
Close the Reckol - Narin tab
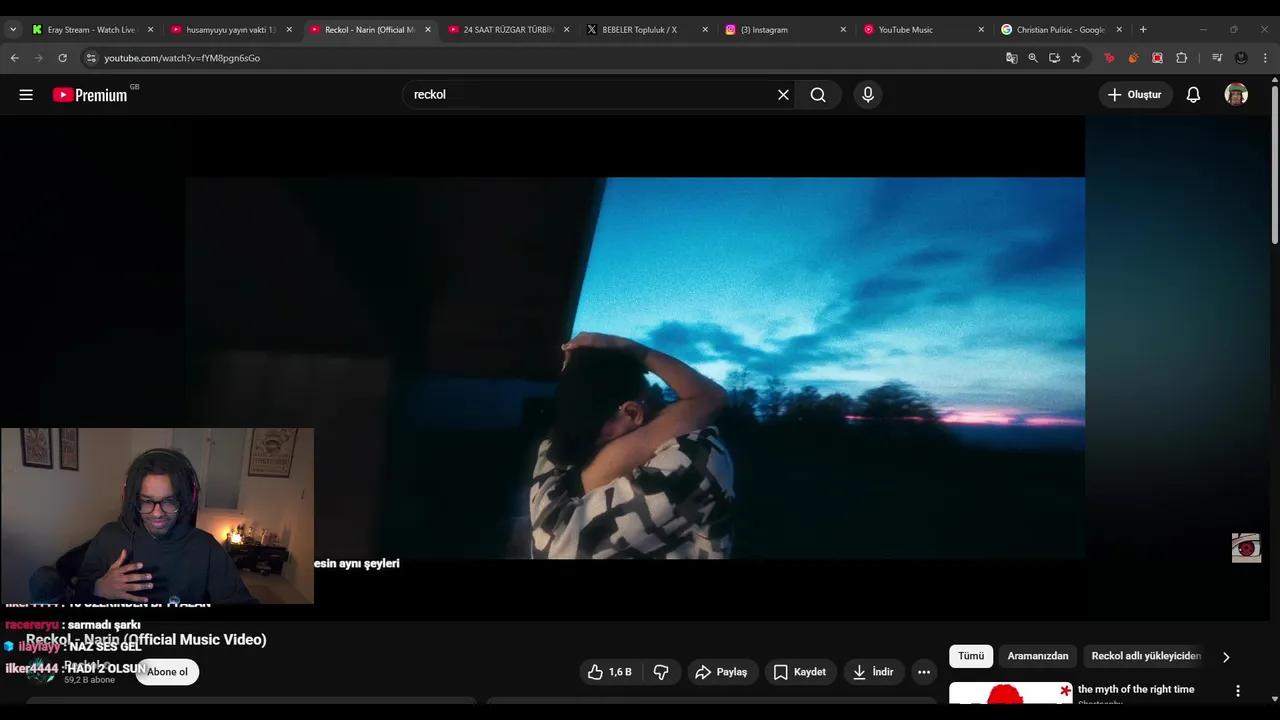427,30
